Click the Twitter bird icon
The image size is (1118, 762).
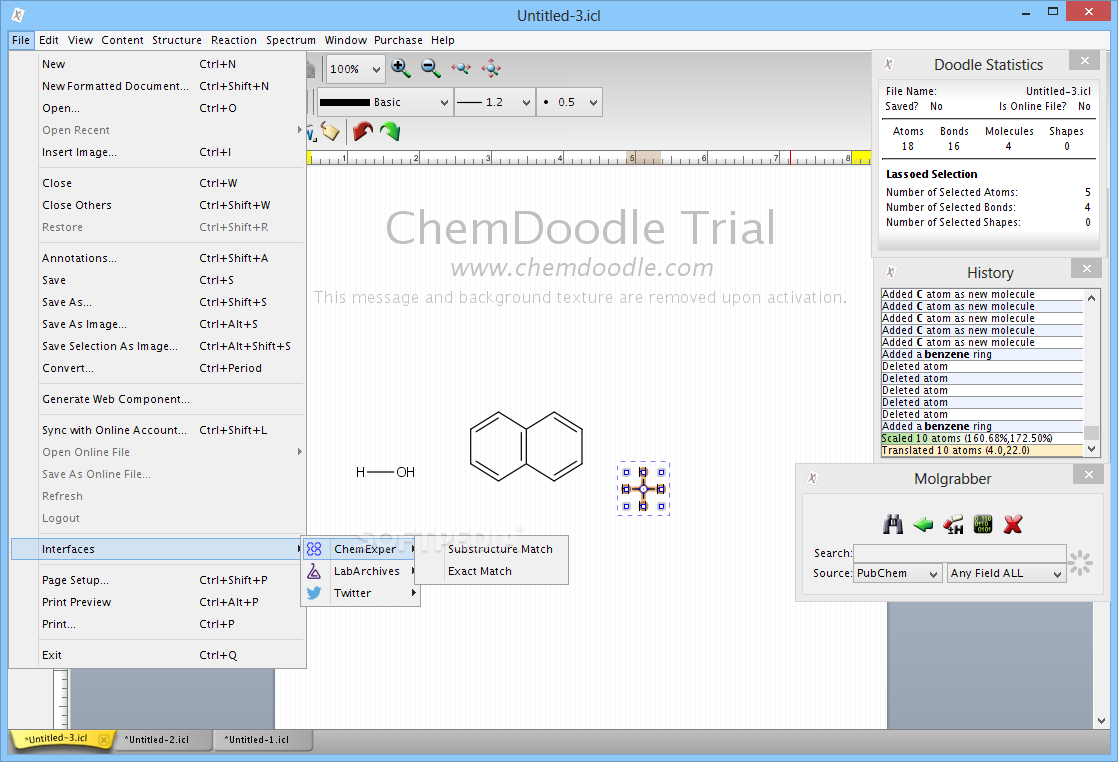coord(314,593)
